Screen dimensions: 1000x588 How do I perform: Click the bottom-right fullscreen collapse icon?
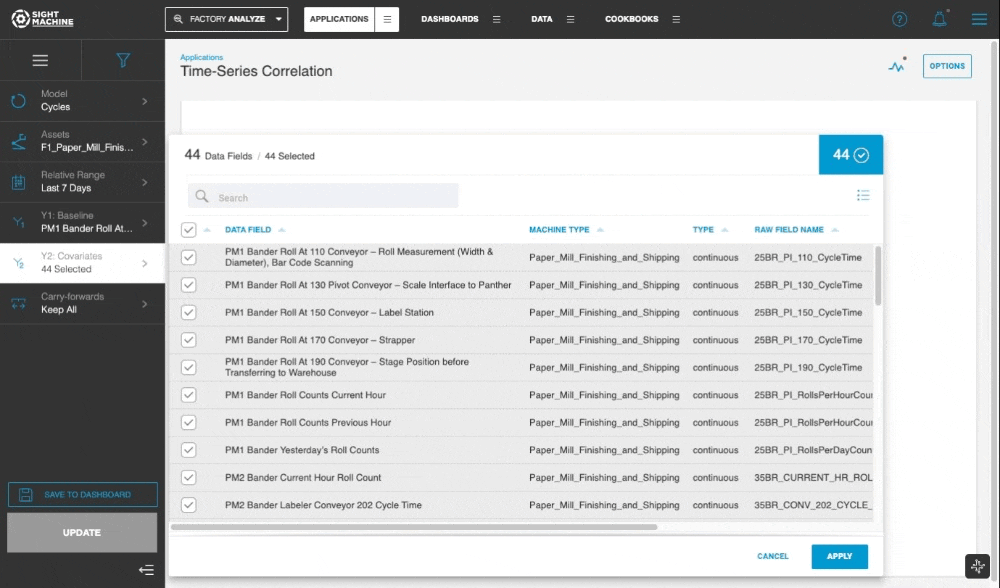pos(977,566)
